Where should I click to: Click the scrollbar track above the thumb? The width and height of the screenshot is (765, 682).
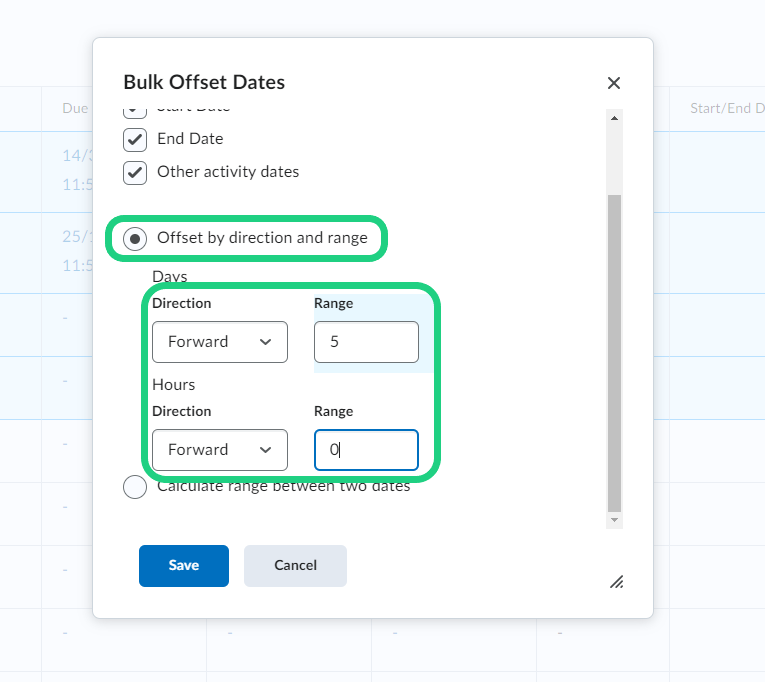pos(615,158)
